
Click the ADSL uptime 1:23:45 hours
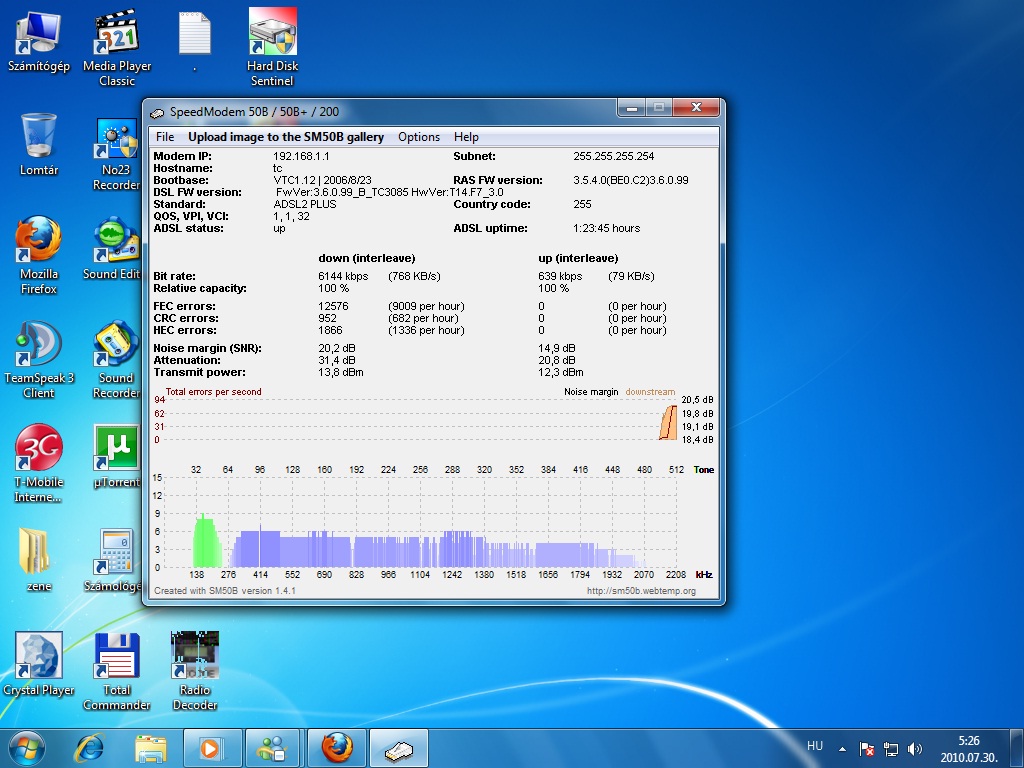606,229
